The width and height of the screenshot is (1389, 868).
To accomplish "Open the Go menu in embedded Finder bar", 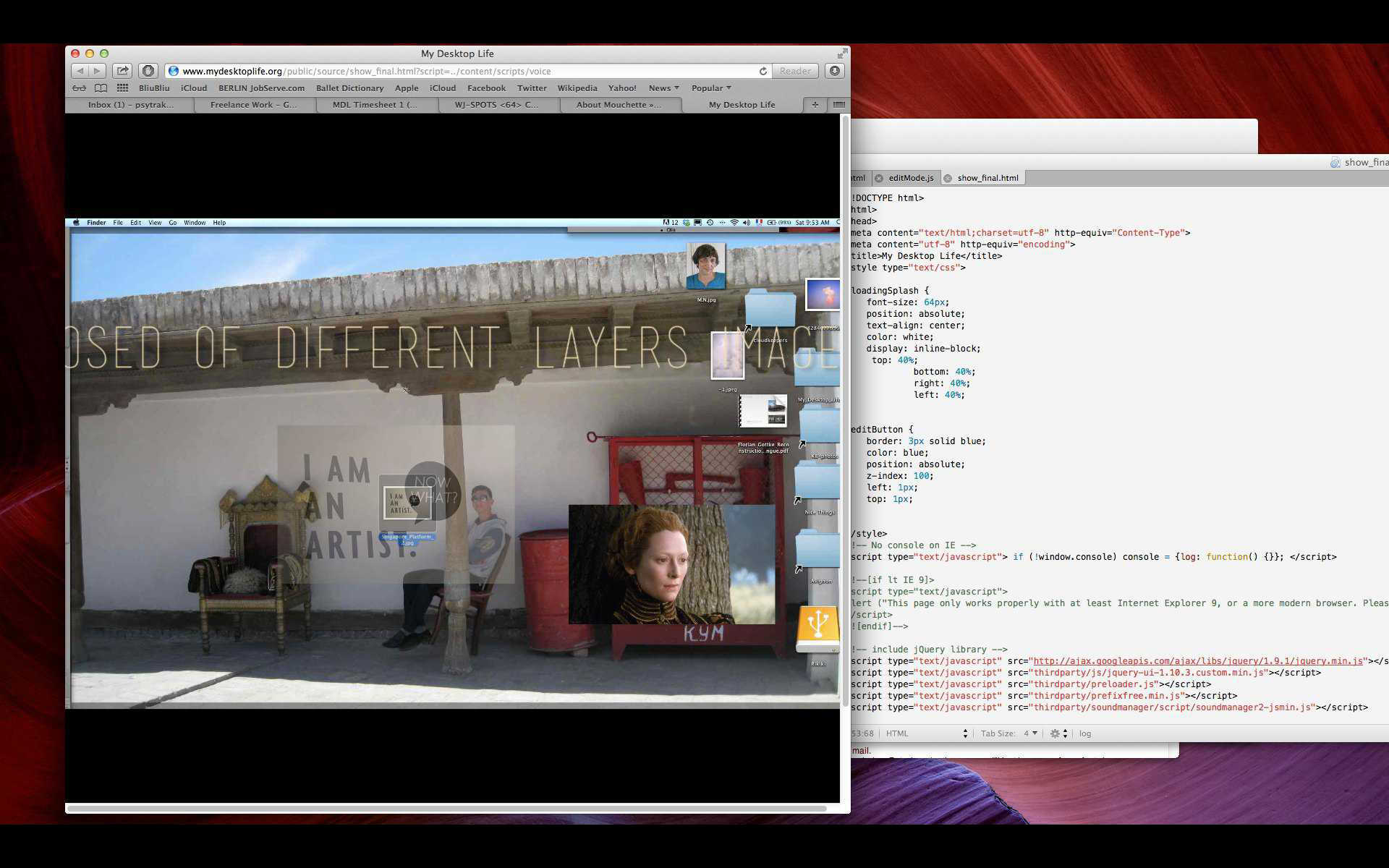I will click(173, 223).
